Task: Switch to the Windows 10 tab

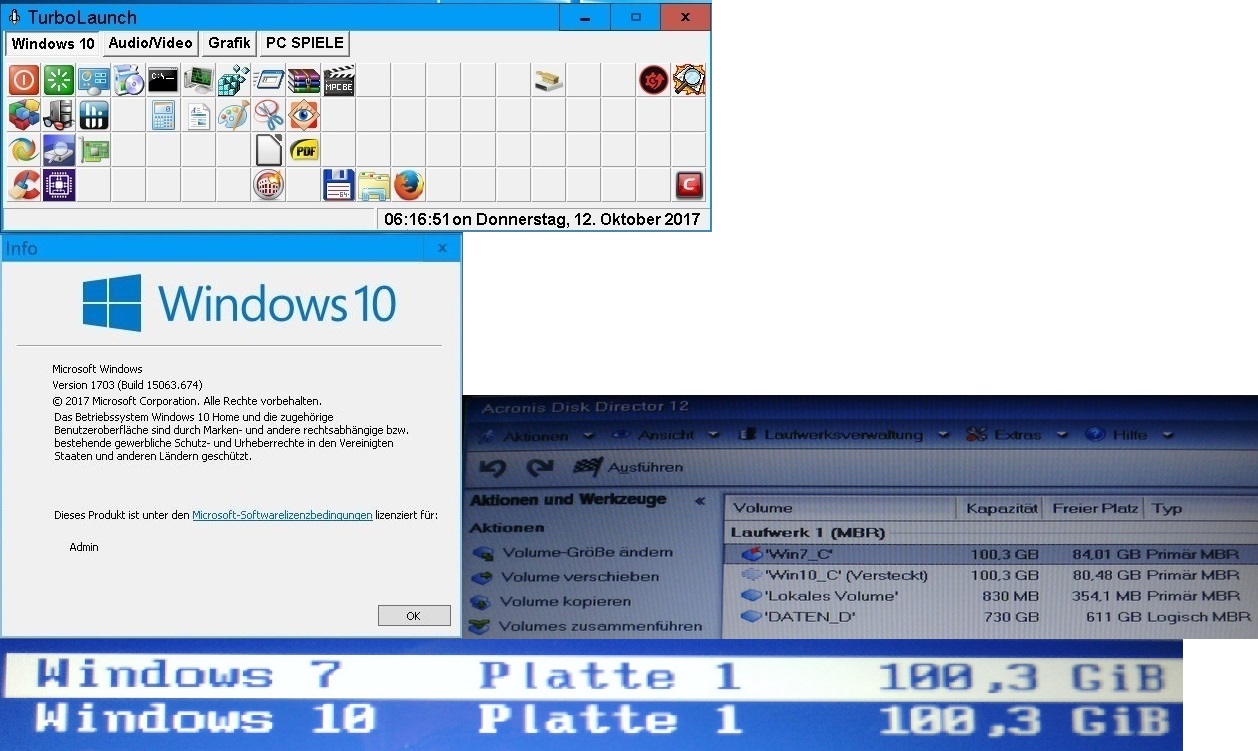Action: tap(53, 44)
